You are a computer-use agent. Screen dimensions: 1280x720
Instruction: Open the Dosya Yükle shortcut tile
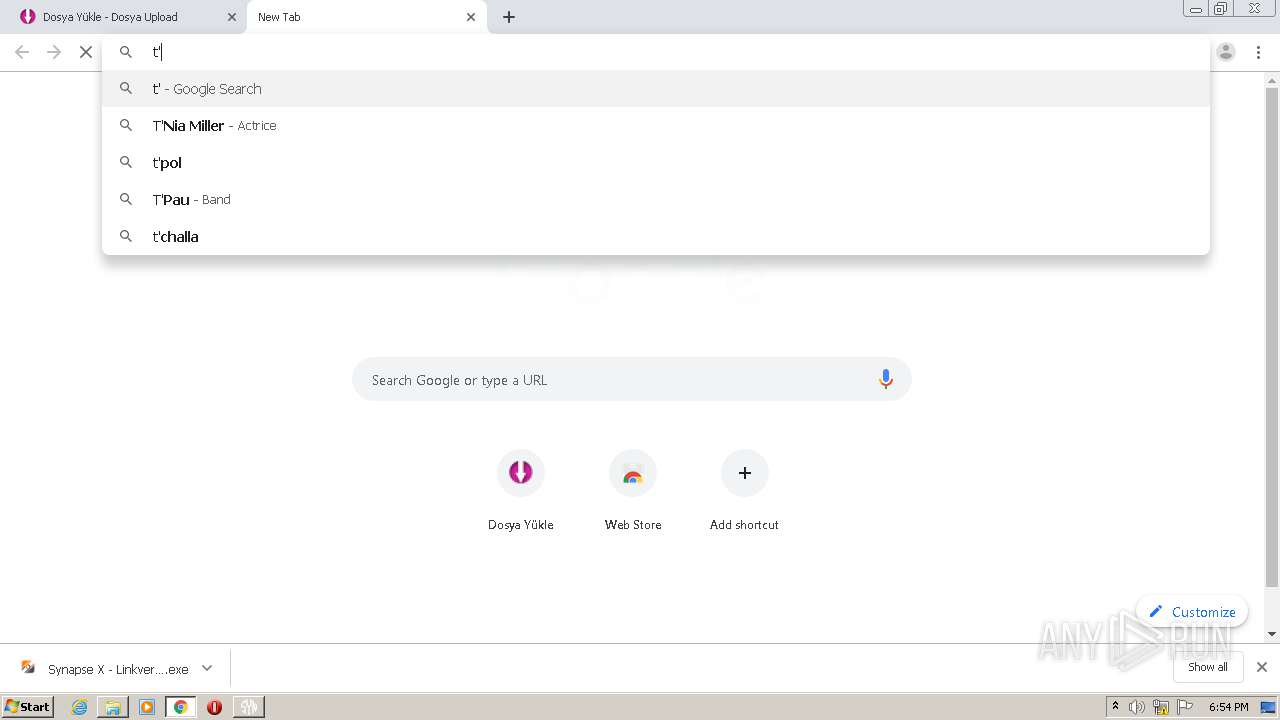(520, 490)
